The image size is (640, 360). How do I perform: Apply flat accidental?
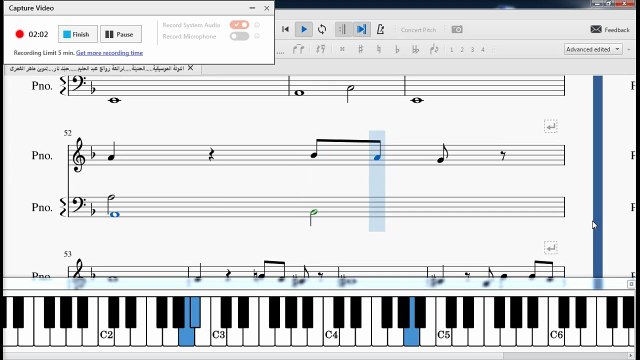click(x=397, y=49)
